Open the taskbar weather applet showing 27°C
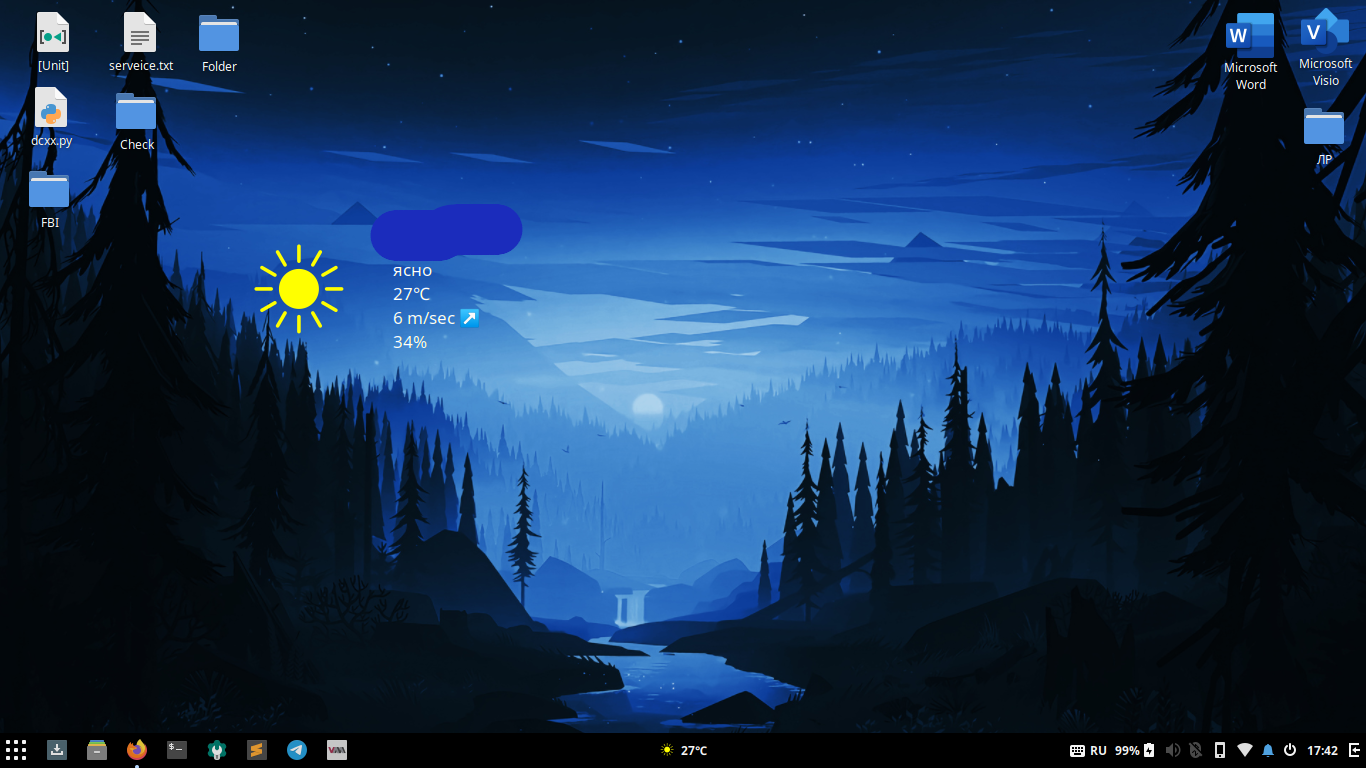Viewport: 1366px width, 768px height. coord(684,750)
